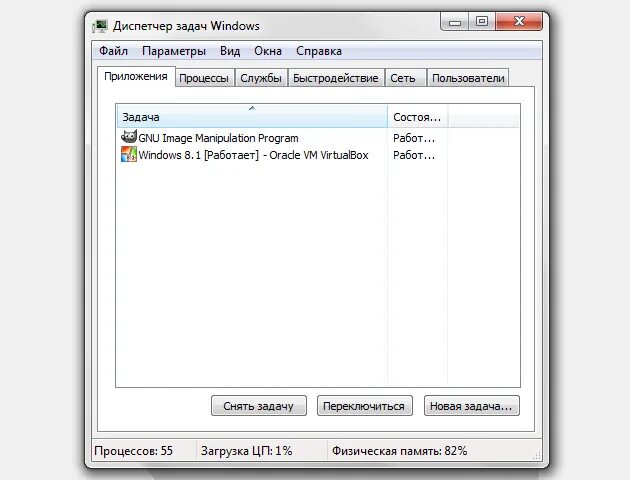The width and height of the screenshot is (630, 480).
Task: Open the Справка menu
Action: [x=319, y=51]
